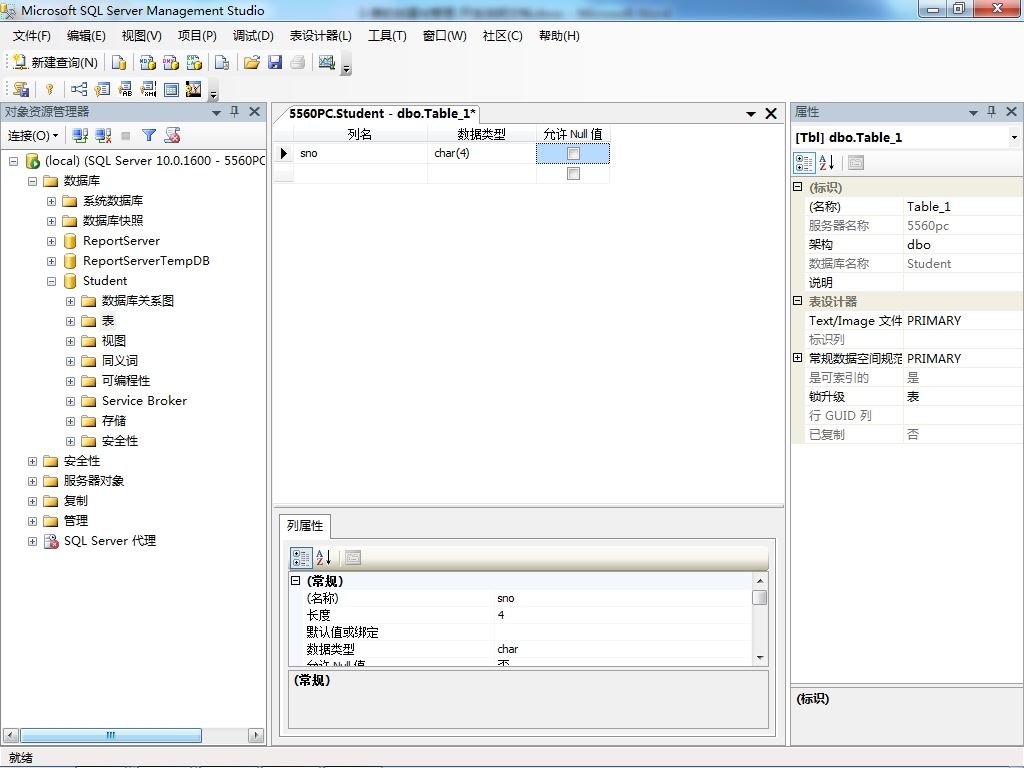Click the char(4) data type cell
This screenshot has height=768, width=1024.
point(482,153)
